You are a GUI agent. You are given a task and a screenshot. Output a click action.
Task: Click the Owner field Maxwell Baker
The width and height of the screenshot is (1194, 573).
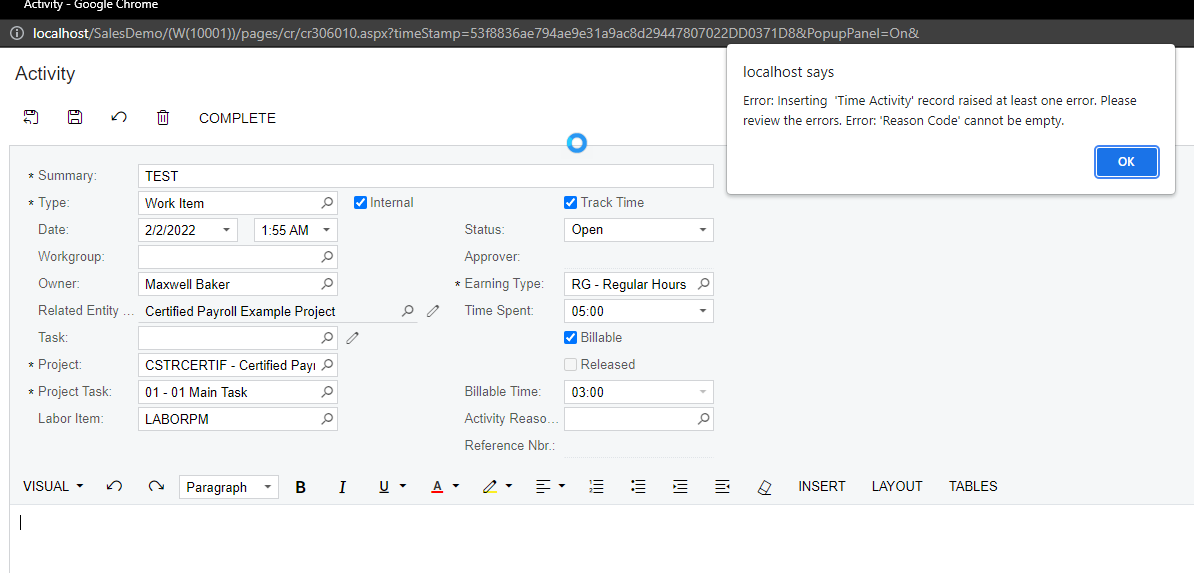[238, 284]
